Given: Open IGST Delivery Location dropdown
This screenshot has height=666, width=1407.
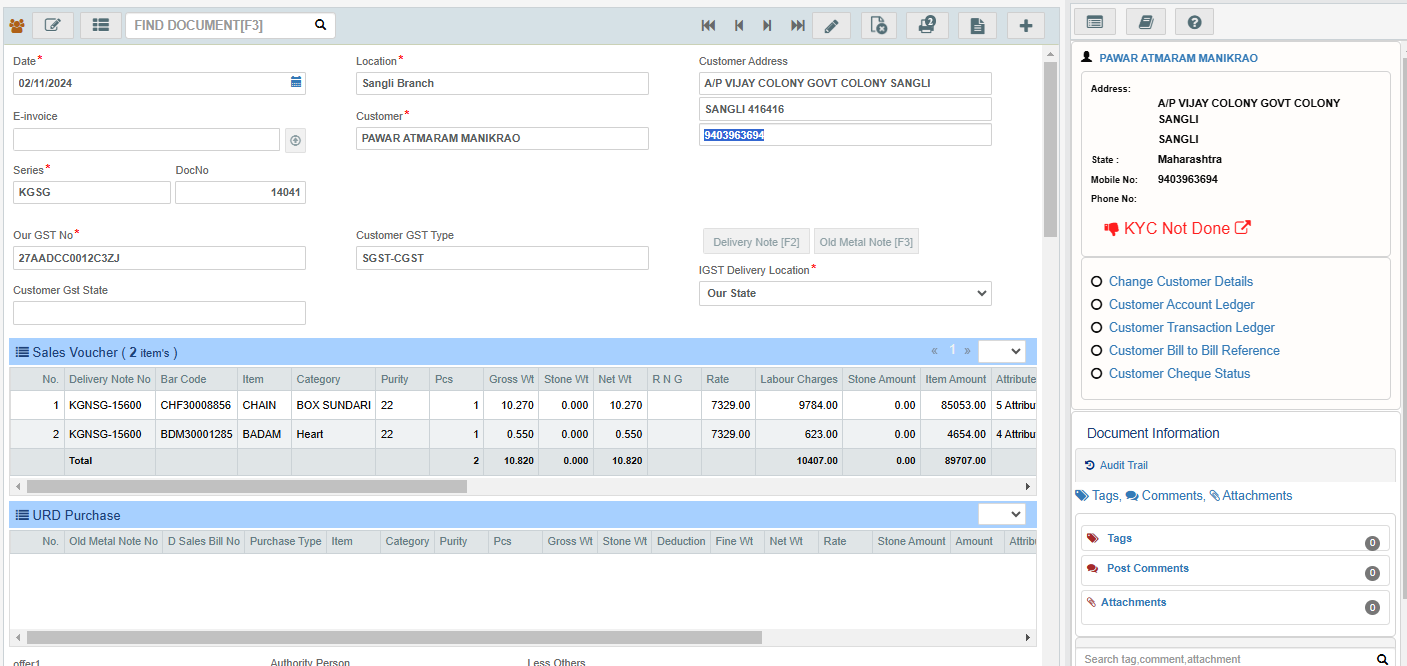Looking at the screenshot, I should [x=845, y=293].
